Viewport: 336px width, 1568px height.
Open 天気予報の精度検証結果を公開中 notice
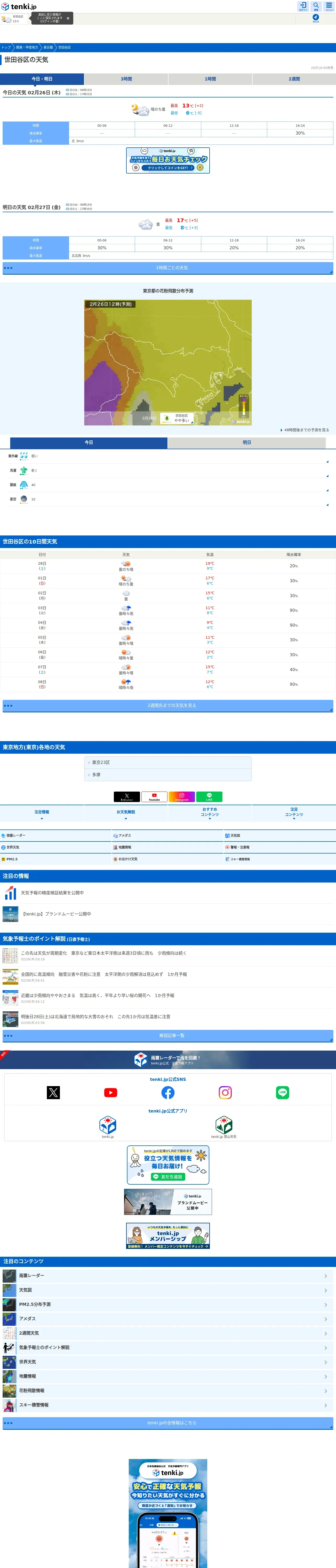pyautogui.click(x=168, y=893)
